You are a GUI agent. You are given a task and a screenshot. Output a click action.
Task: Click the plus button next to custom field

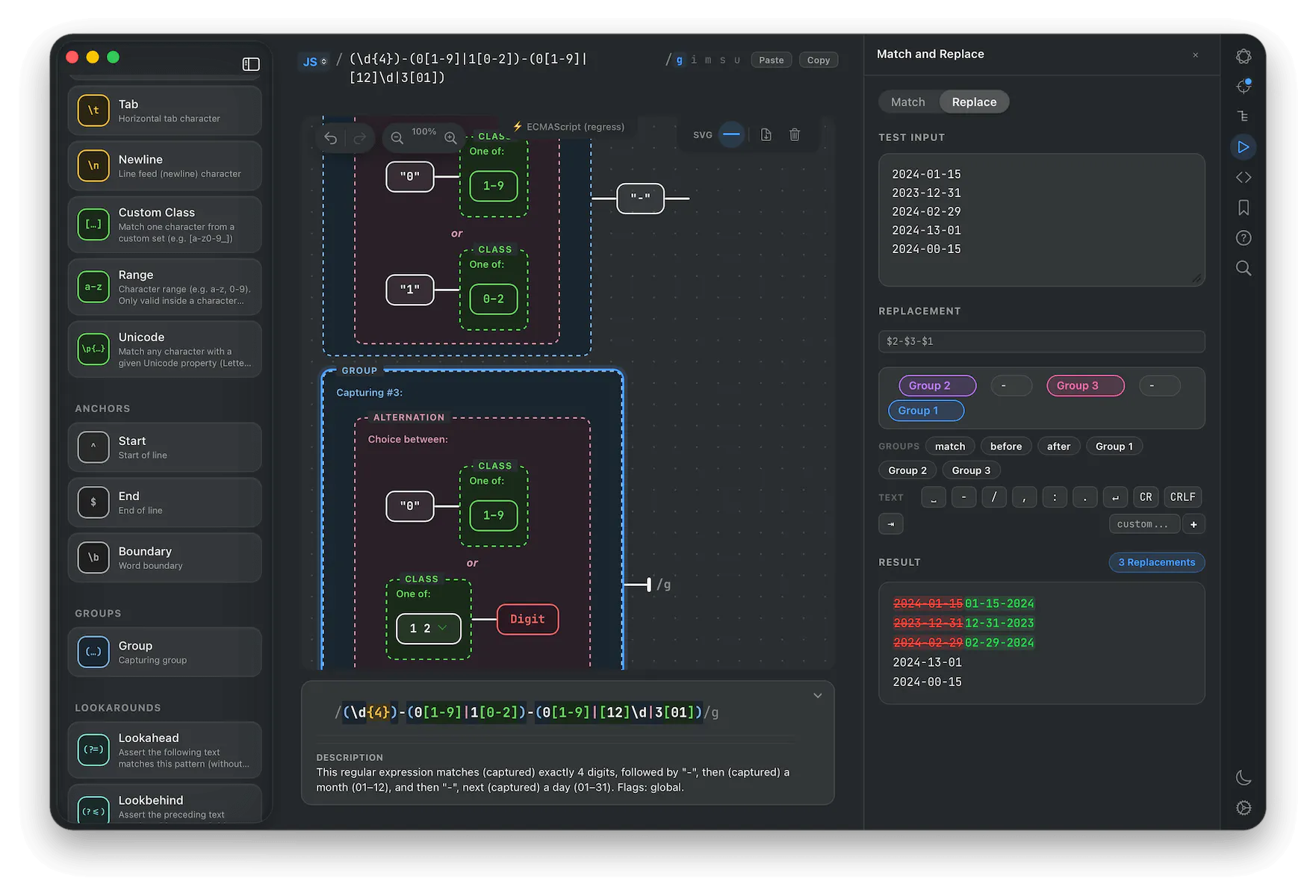click(1194, 524)
